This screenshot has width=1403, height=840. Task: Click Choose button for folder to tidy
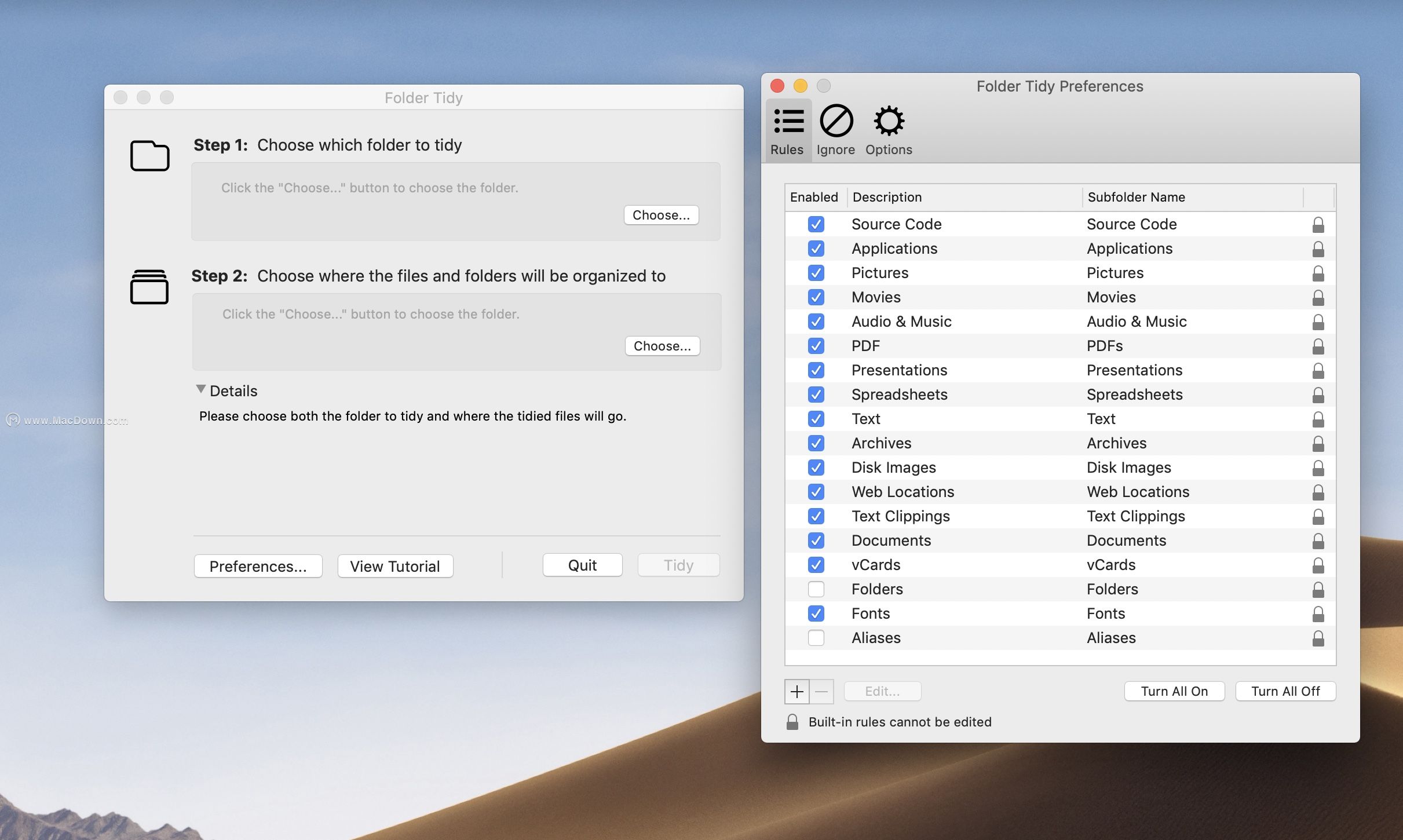point(661,215)
